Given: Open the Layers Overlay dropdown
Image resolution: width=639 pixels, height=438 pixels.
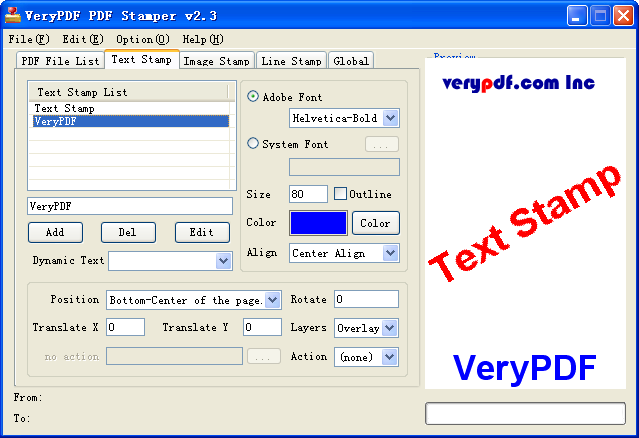Looking at the screenshot, I should click(390, 328).
